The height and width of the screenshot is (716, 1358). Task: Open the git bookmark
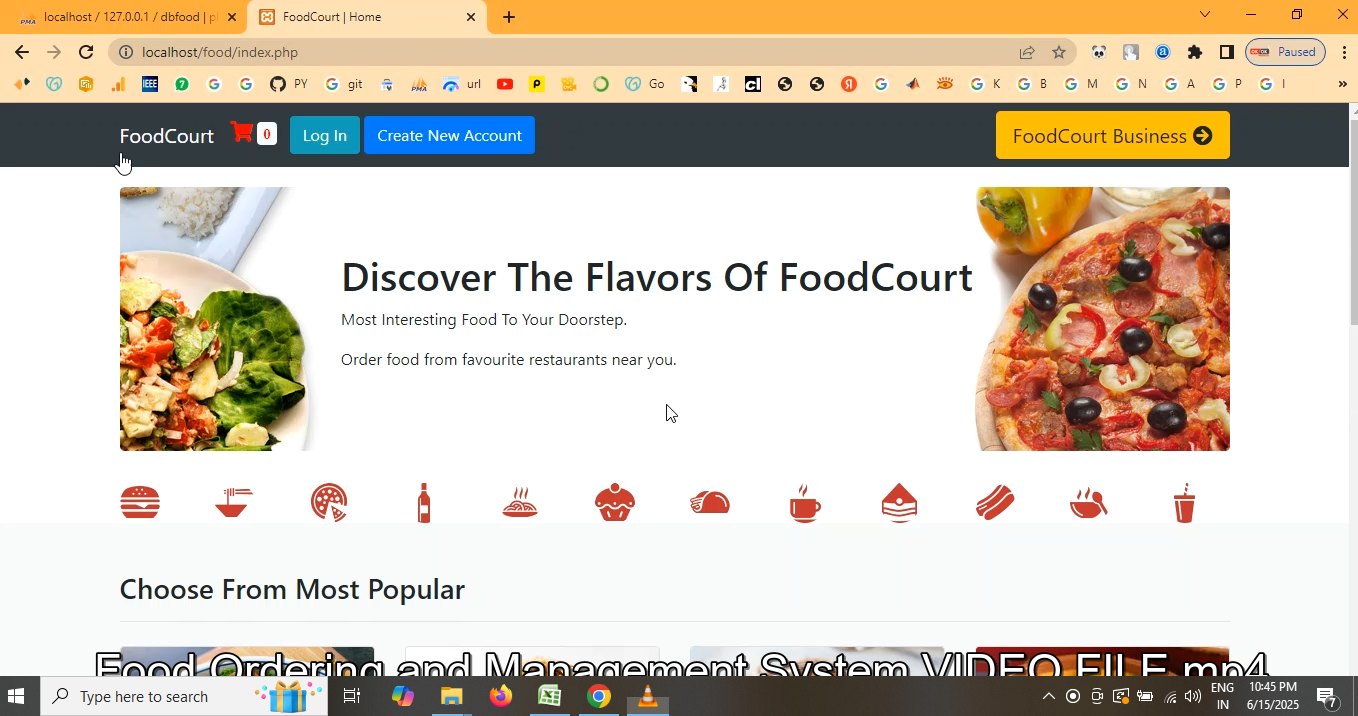pyautogui.click(x=344, y=84)
